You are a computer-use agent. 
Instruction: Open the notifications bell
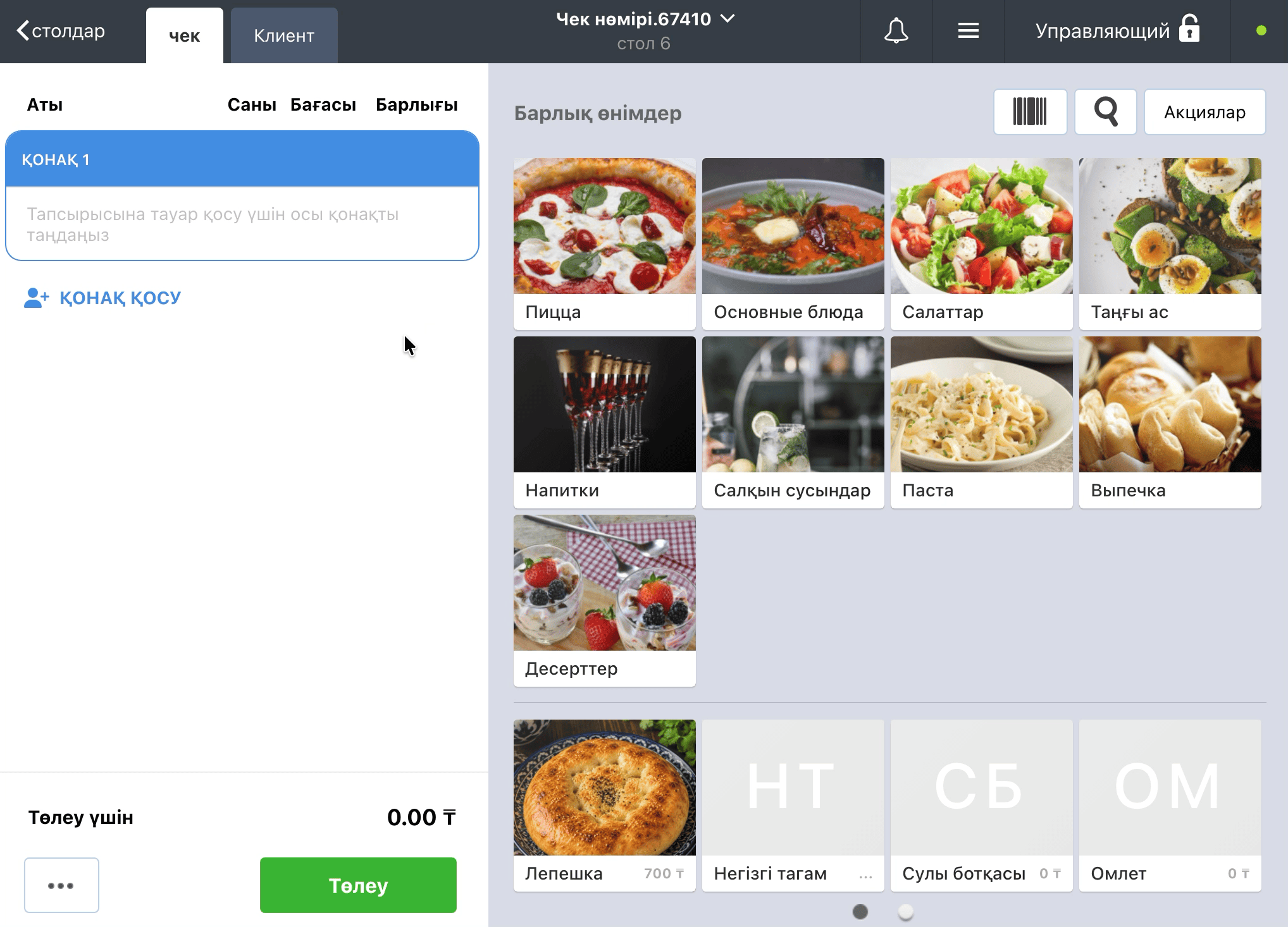896,31
